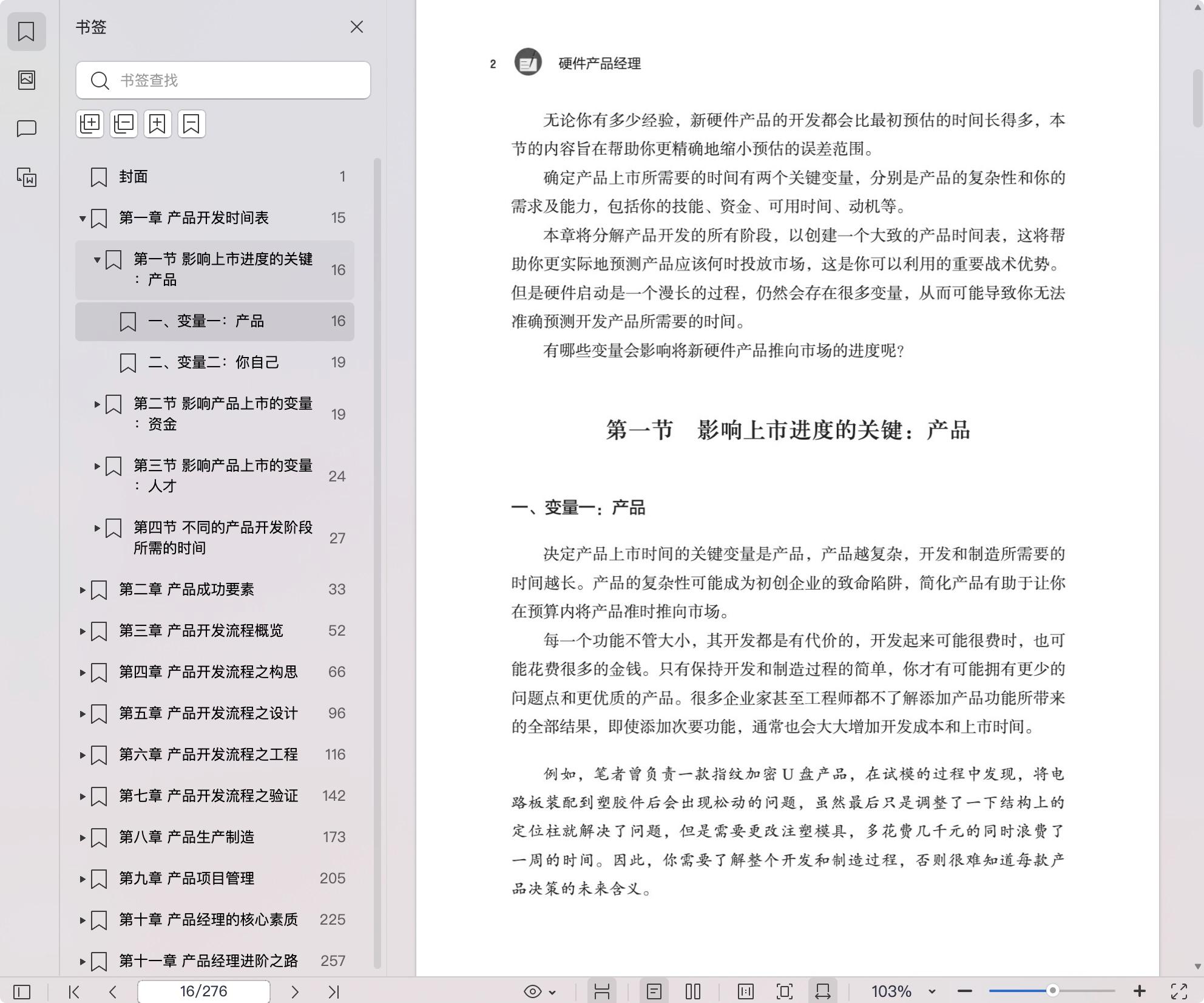
Task: Click the page number field 16/276
Action: (203, 992)
